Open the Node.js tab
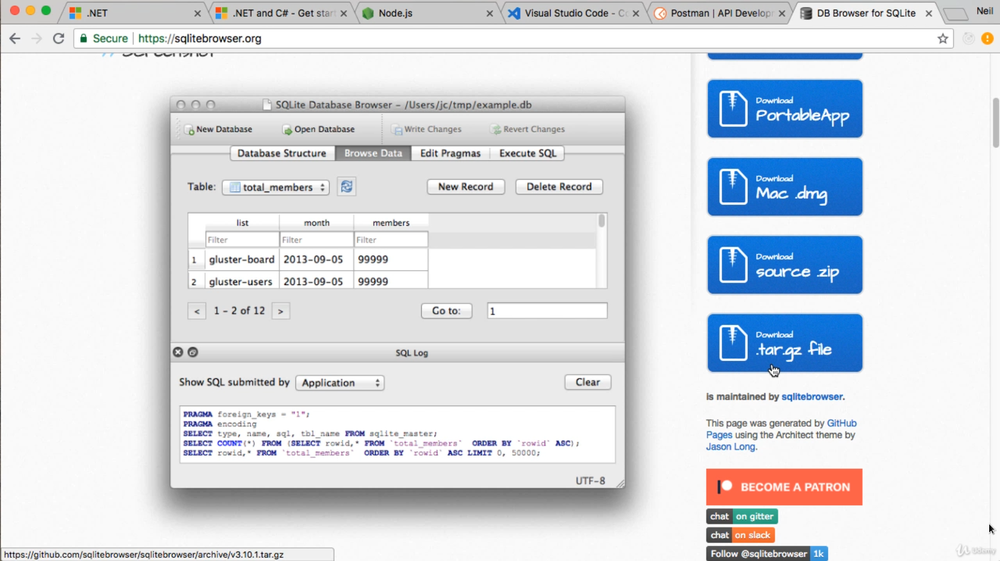Viewport: 1000px width, 561px height. (x=427, y=13)
